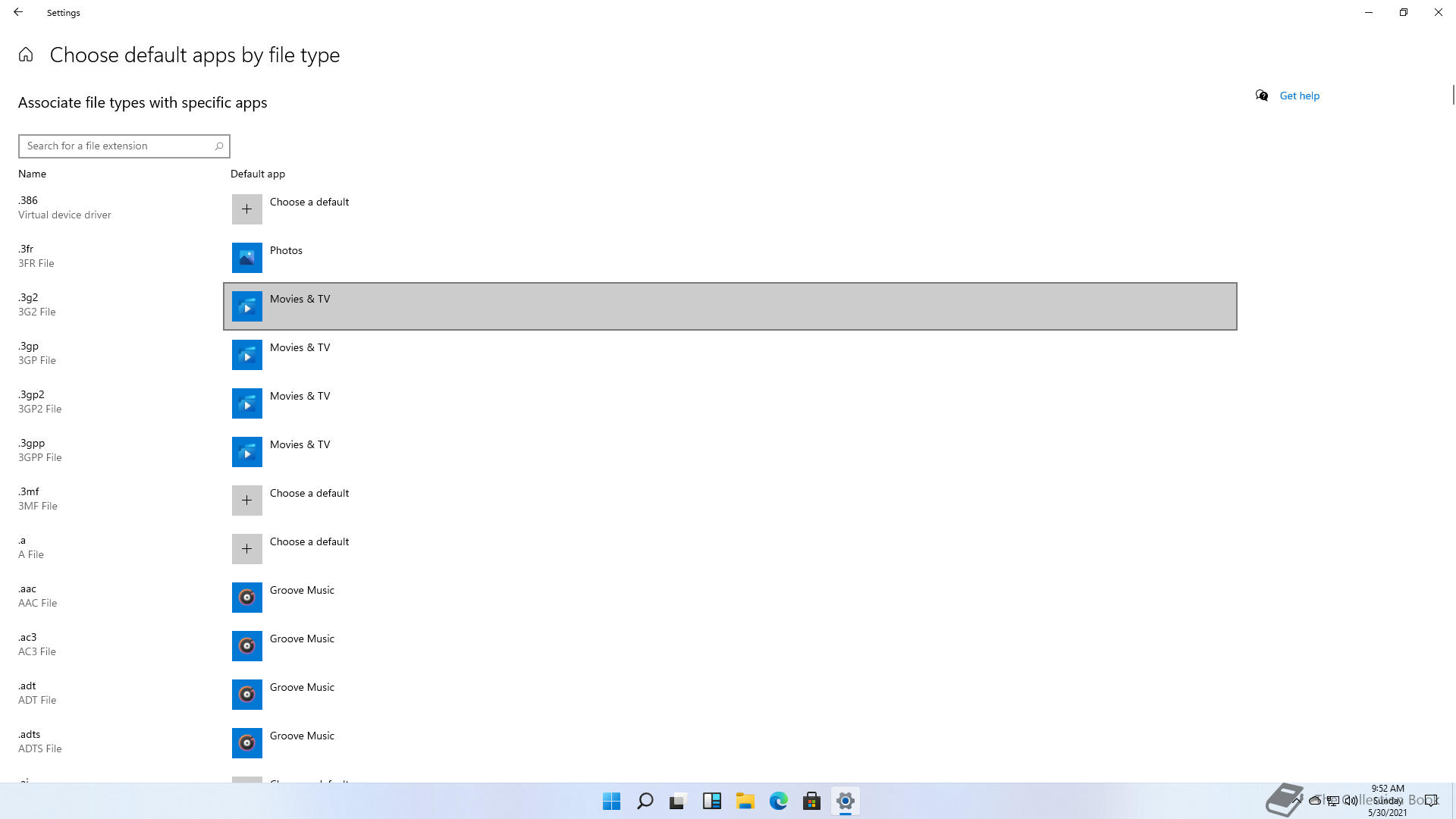
Task: Click the Settings gear in taskbar
Action: pos(846,801)
